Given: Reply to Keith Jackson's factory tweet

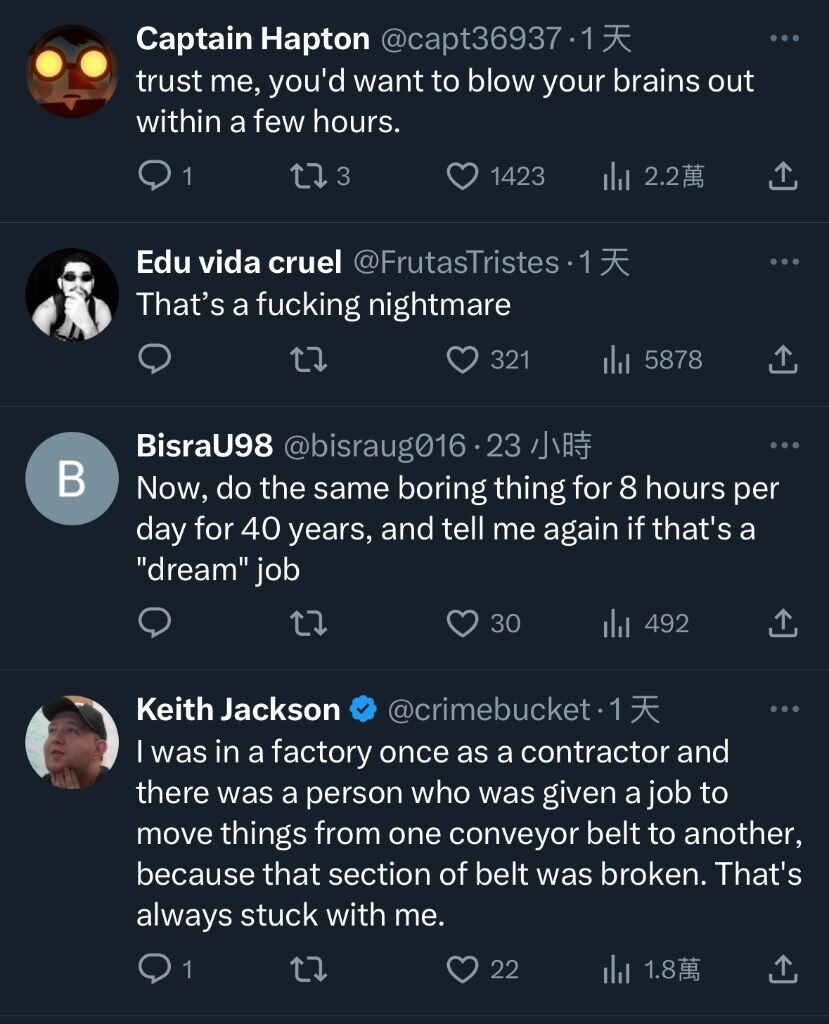Looking at the screenshot, I should pos(154,969).
